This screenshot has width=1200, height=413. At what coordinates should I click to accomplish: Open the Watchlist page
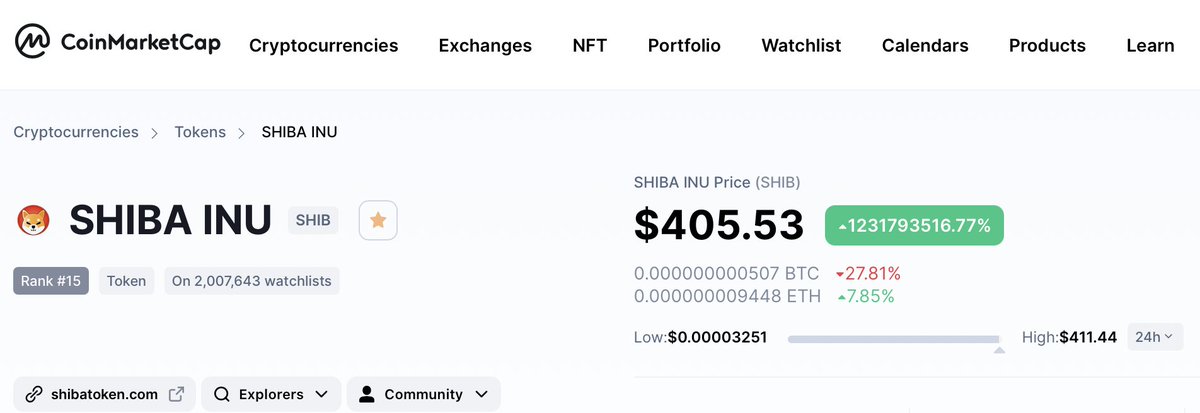click(801, 45)
